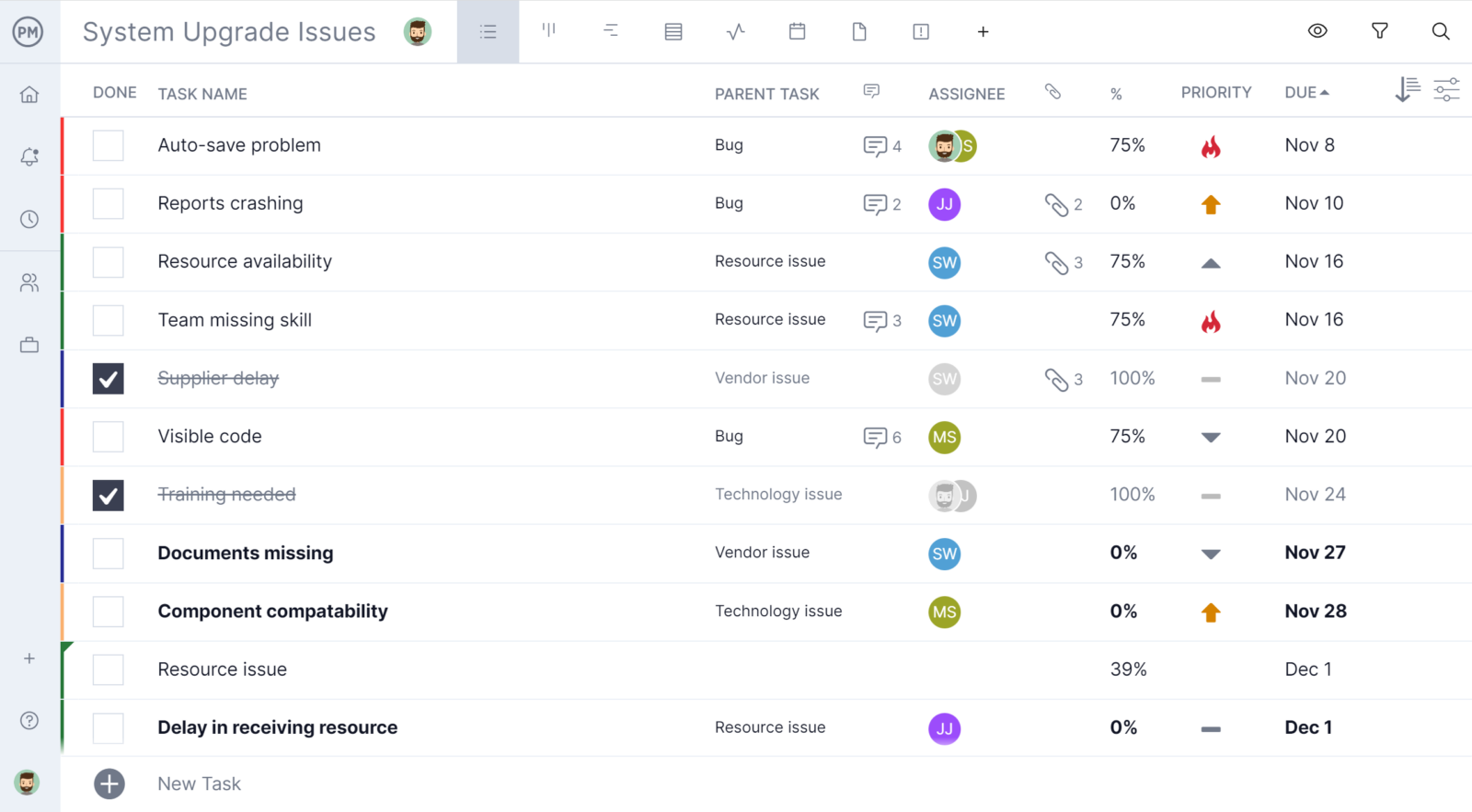Open comments on Auto-save problem
1472x812 pixels.
[881, 146]
